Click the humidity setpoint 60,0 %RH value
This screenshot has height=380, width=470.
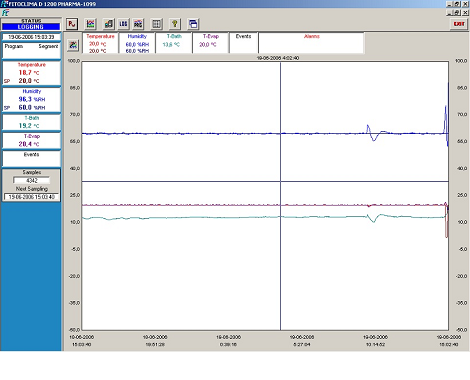point(32,108)
